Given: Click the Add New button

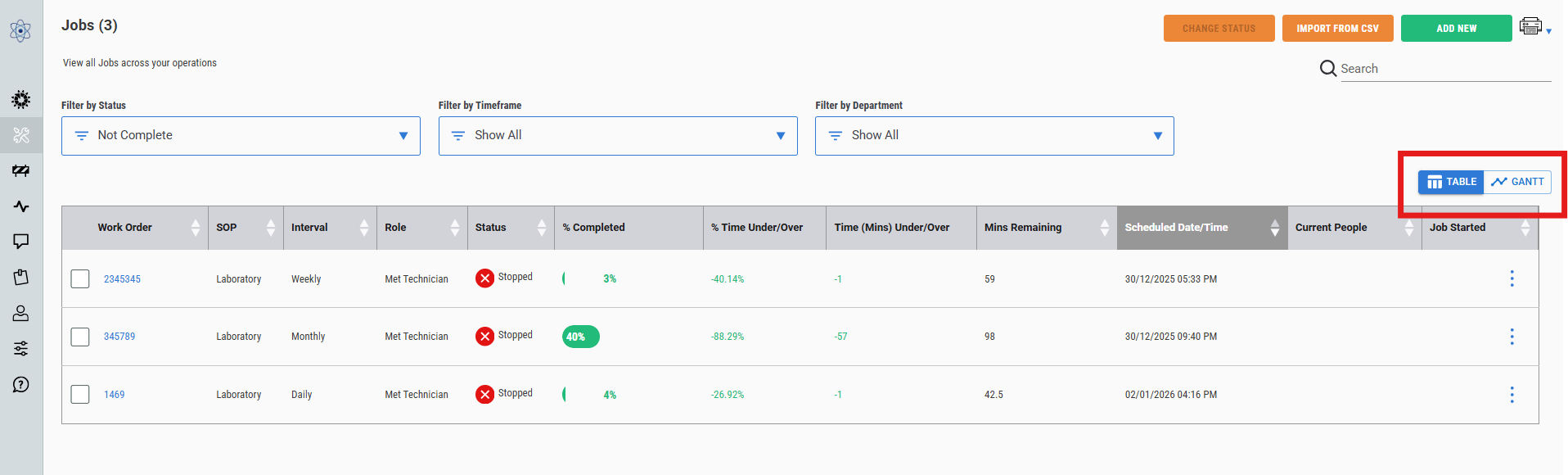Looking at the screenshot, I should (1456, 28).
